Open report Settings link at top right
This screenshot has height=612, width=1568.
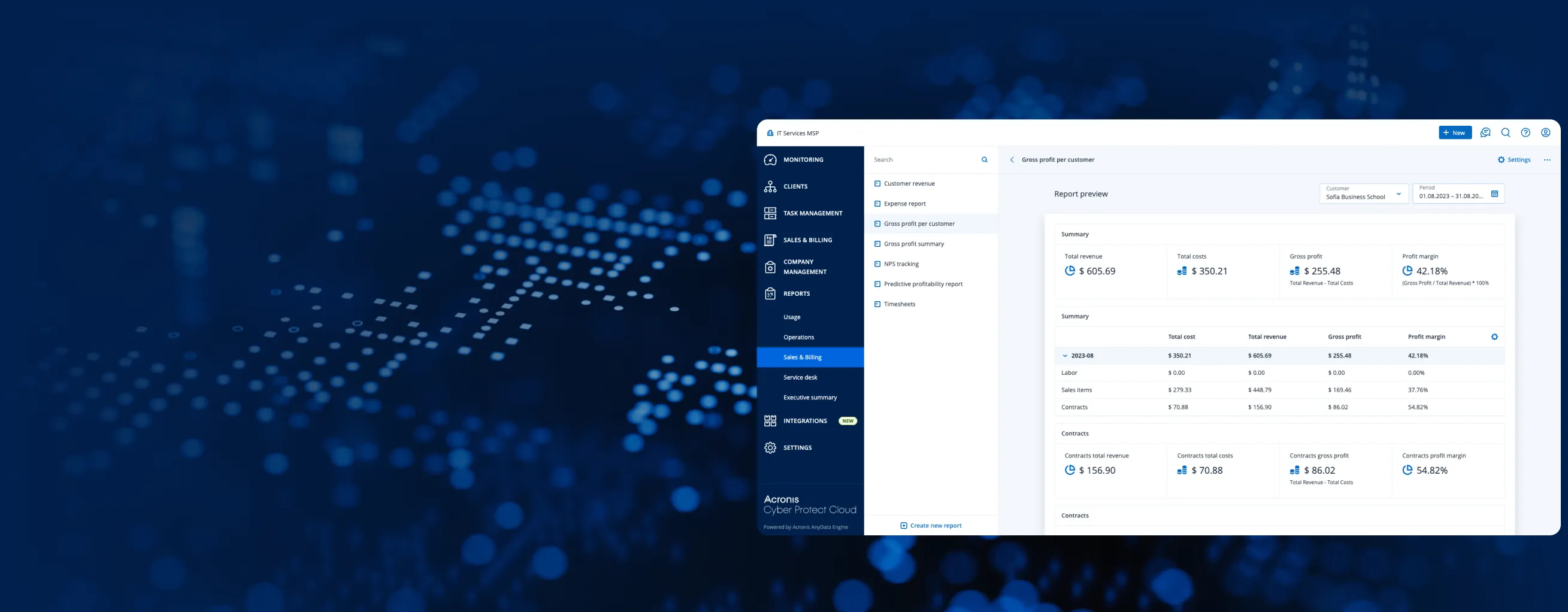click(x=1514, y=160)
